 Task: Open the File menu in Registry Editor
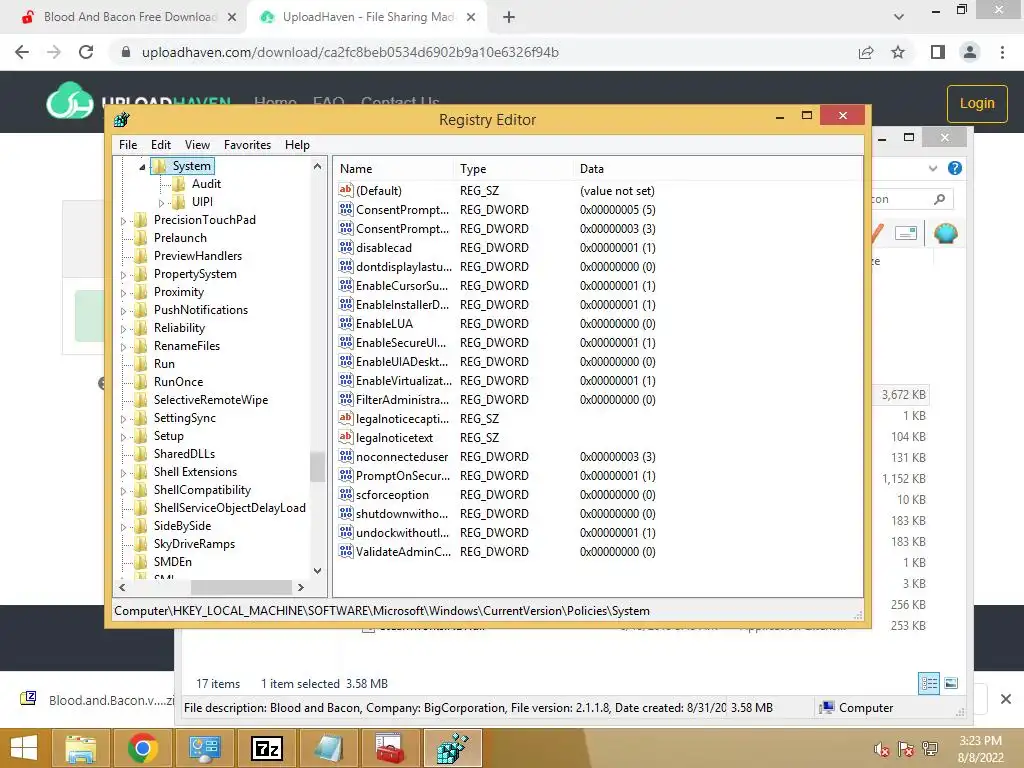(127, 145)
